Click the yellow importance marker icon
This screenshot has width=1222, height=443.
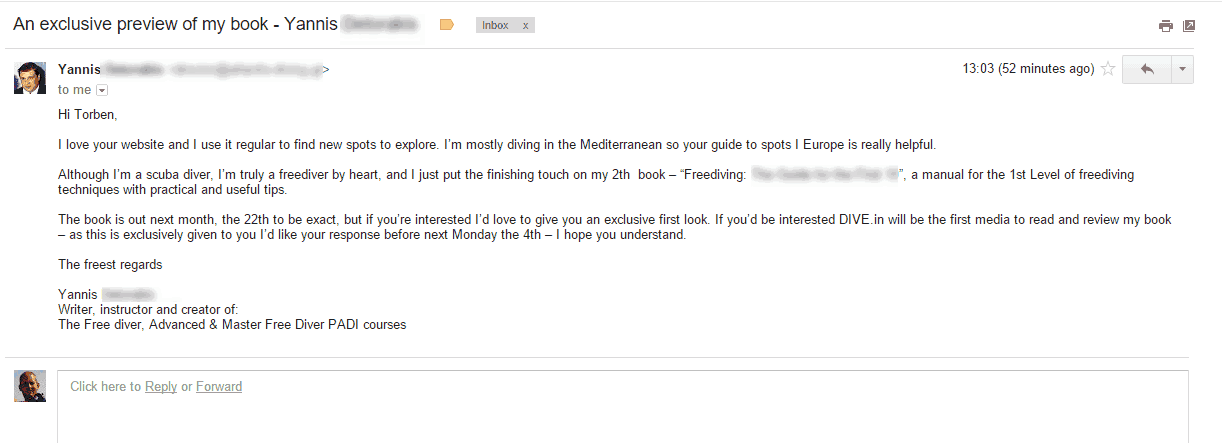tap(447, 25)
